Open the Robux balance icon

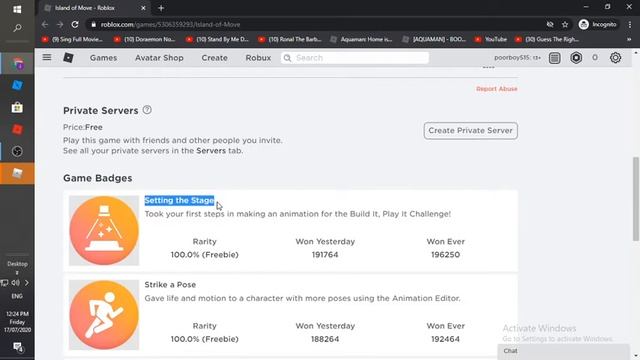576,58
